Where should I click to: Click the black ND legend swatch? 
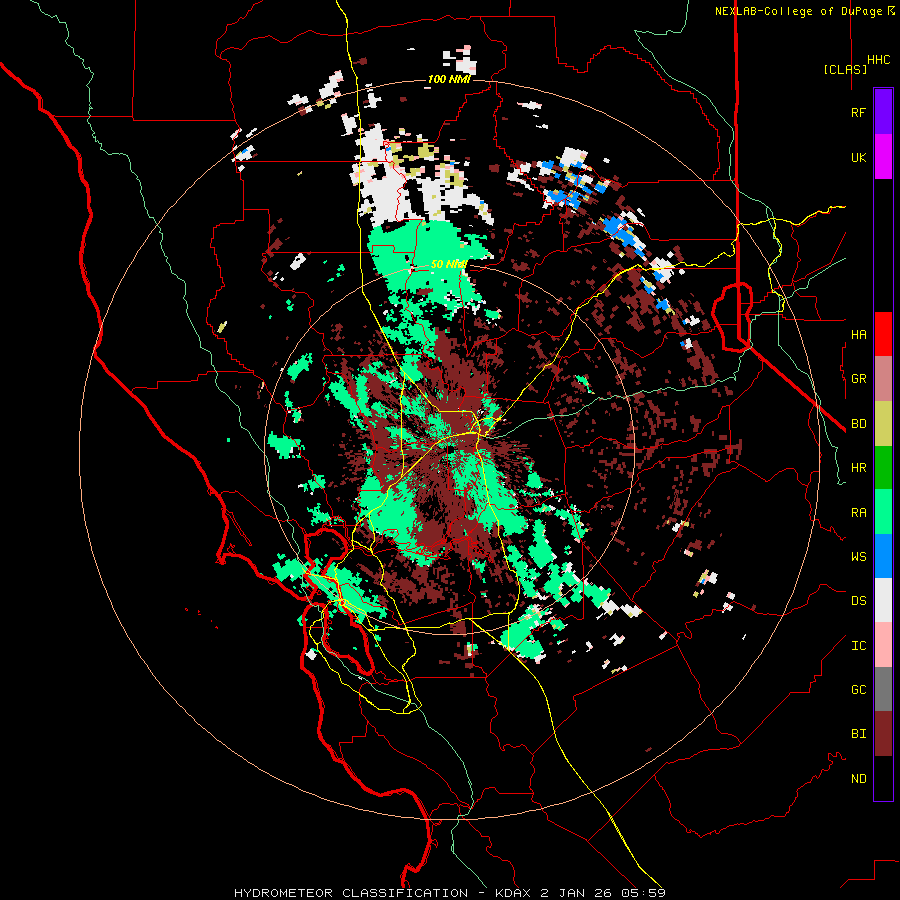883,778
